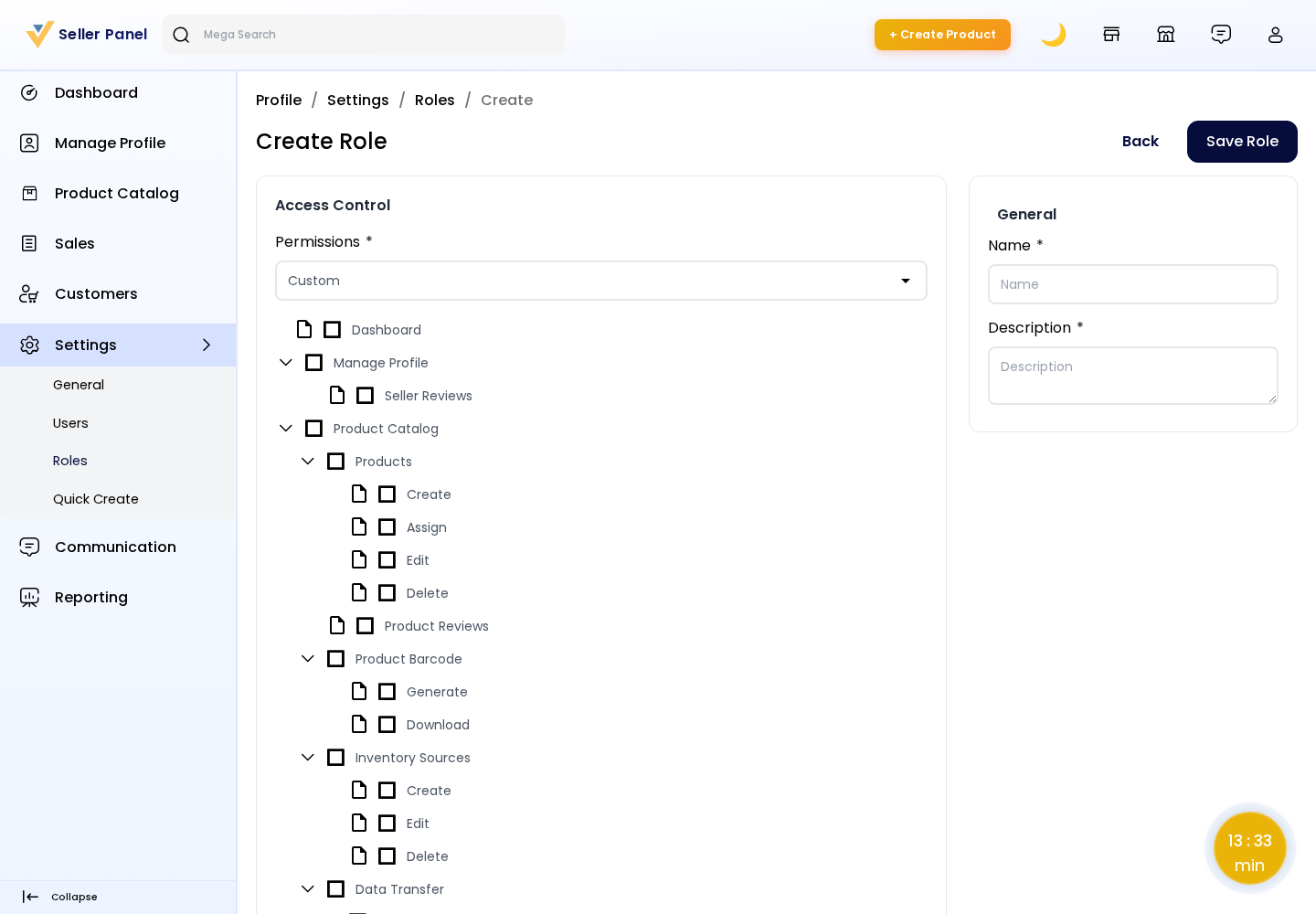Check the Data Transfer checkbox
This screenshot has width=1316, height=914.
coord(336,888)
